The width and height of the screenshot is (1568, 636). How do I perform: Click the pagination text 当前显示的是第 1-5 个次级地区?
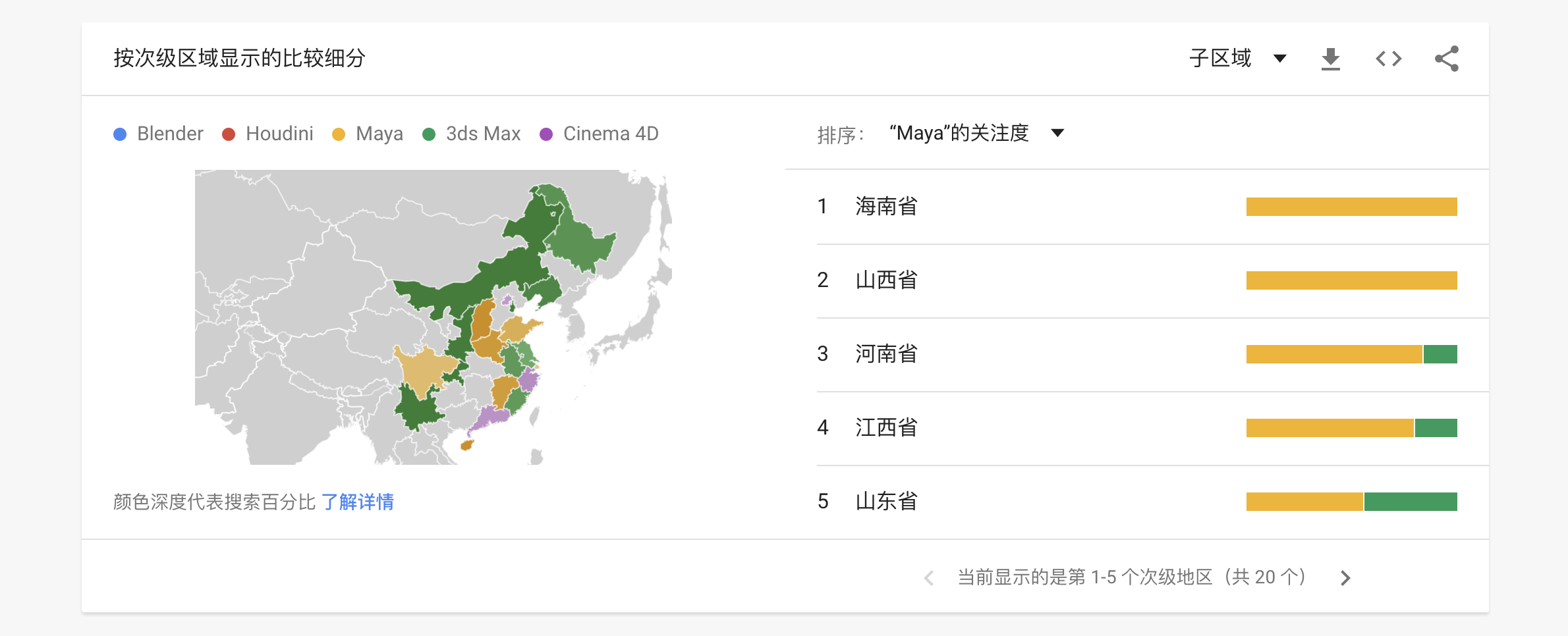coord(1084,577)
